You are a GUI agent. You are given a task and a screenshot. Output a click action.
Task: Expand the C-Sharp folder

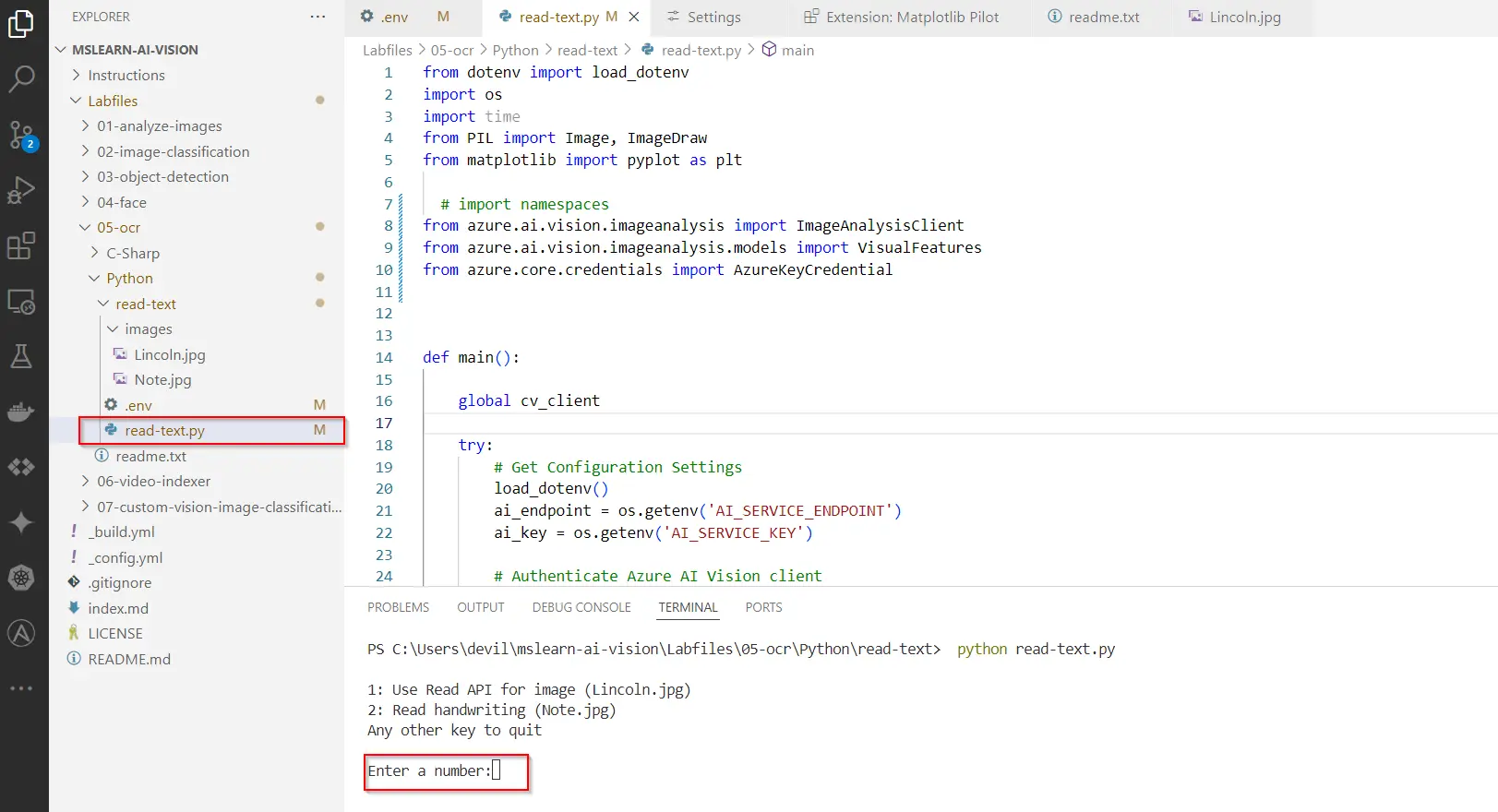[x=132, y=253]
